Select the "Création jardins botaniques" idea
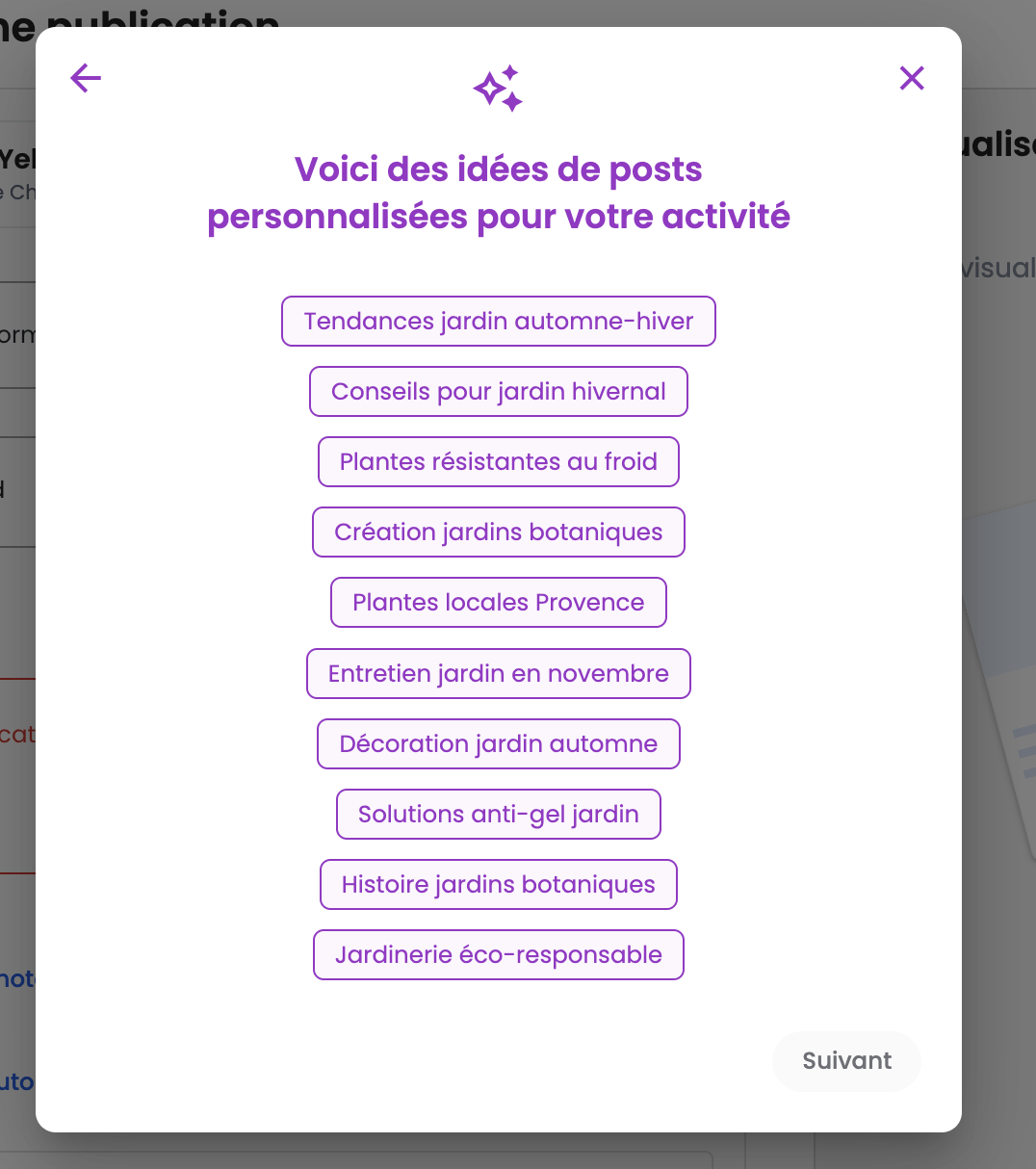Screen dimensions: 1036x1169 [499, 533]
